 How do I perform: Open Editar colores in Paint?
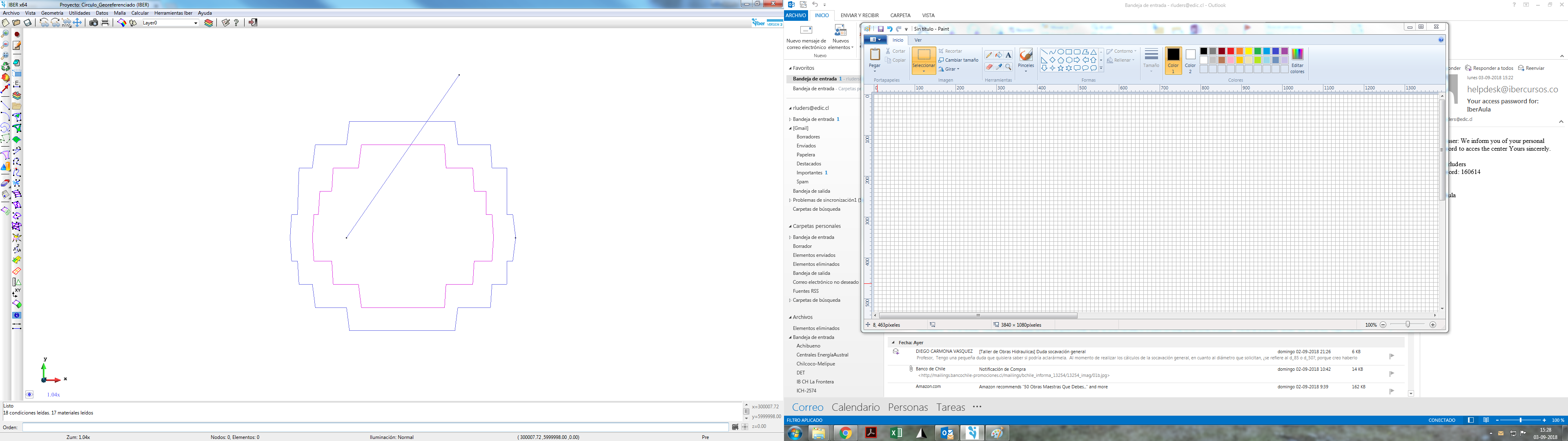point(1297,61)
